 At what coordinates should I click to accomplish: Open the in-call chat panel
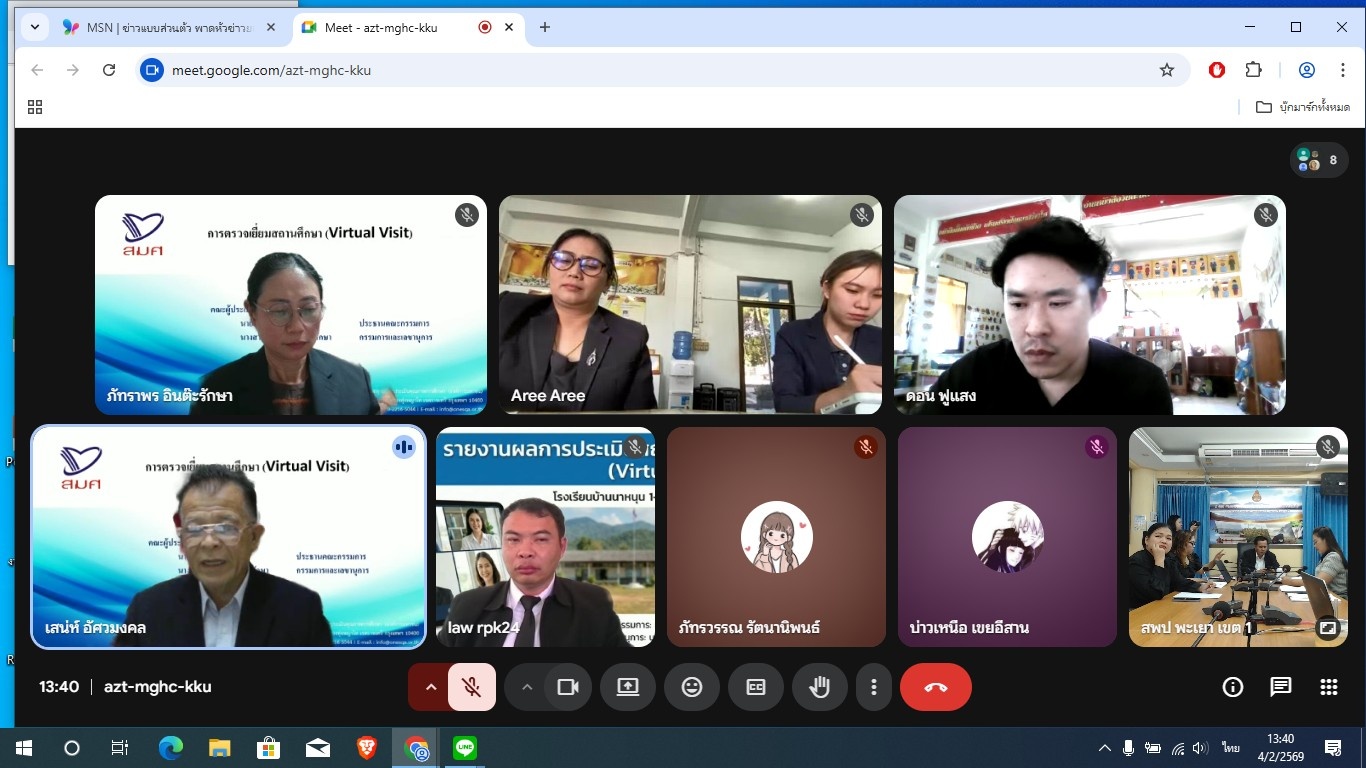(1280, 687)
